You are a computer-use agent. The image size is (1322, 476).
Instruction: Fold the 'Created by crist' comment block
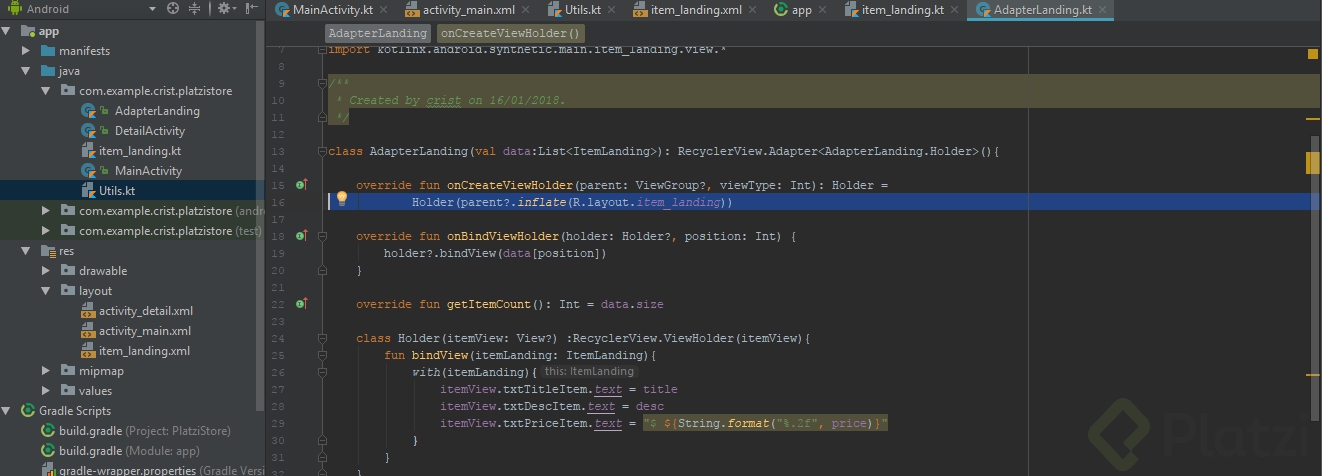pos(323,84)
